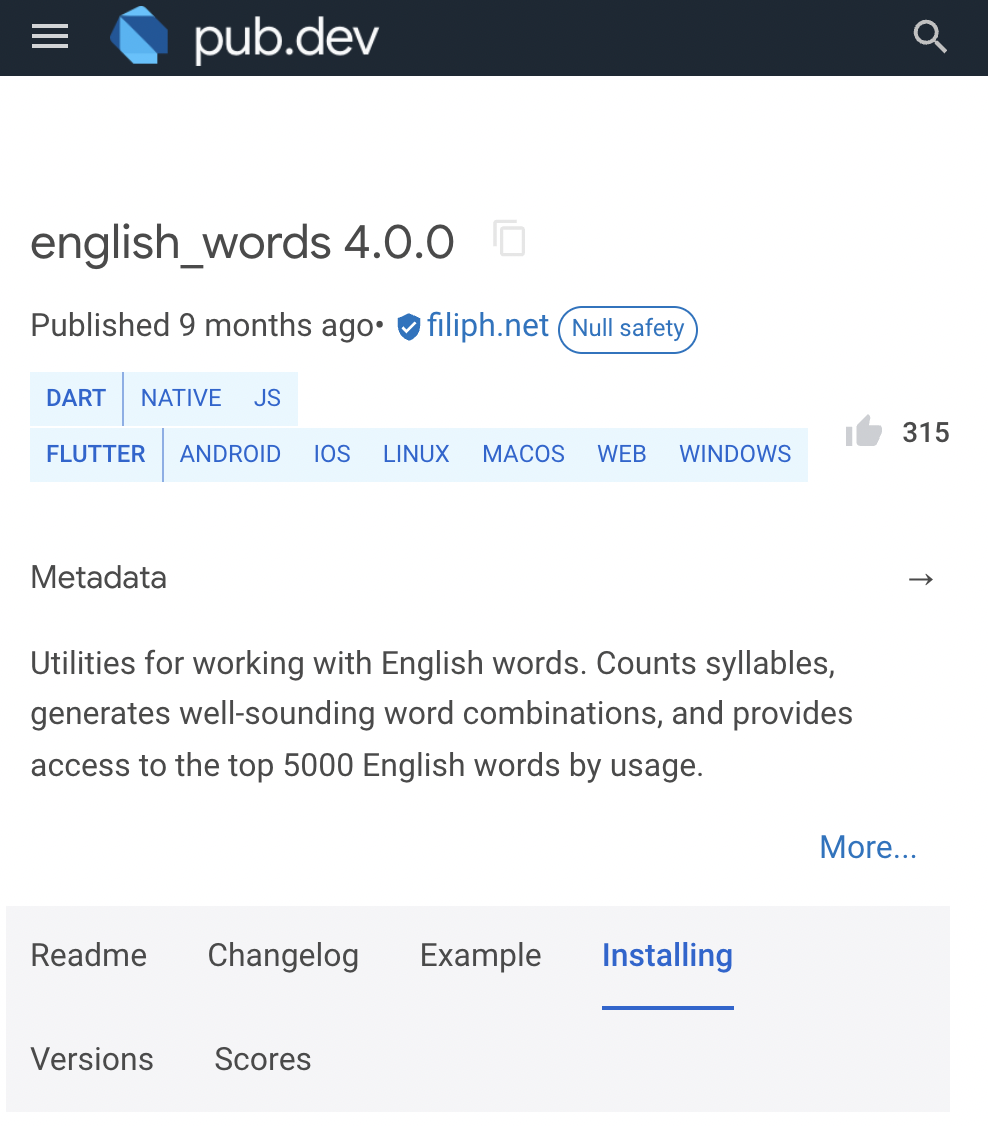988x1126 pixels.
Task: Select the NATIVE platform tag
Action: pyautogui.click(x=181, y=399)
